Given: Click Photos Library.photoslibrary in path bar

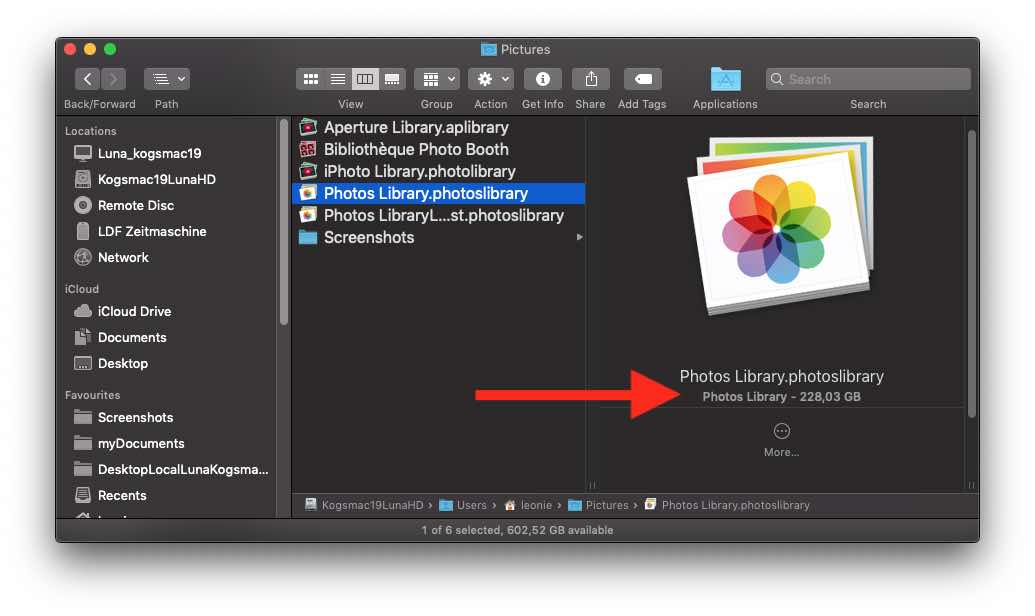Looking at the screenshot, I should (735, 505).
